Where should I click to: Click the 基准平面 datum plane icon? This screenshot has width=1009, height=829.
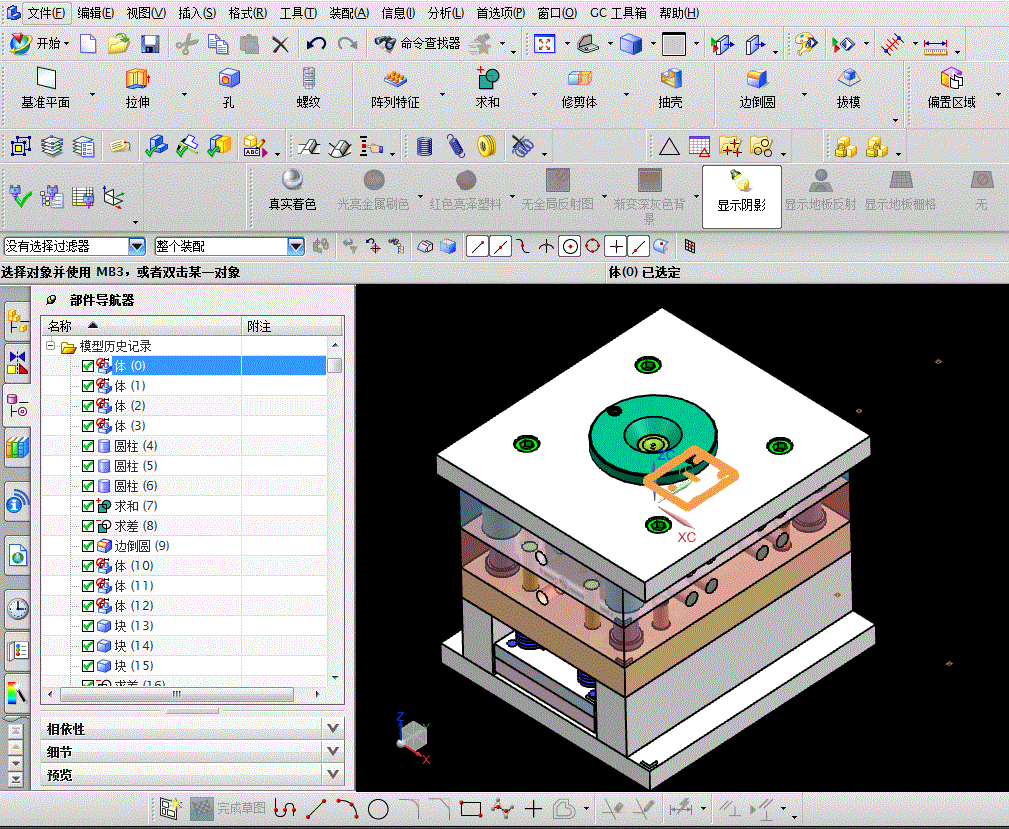pyautogui.click(x=45, y=80)
